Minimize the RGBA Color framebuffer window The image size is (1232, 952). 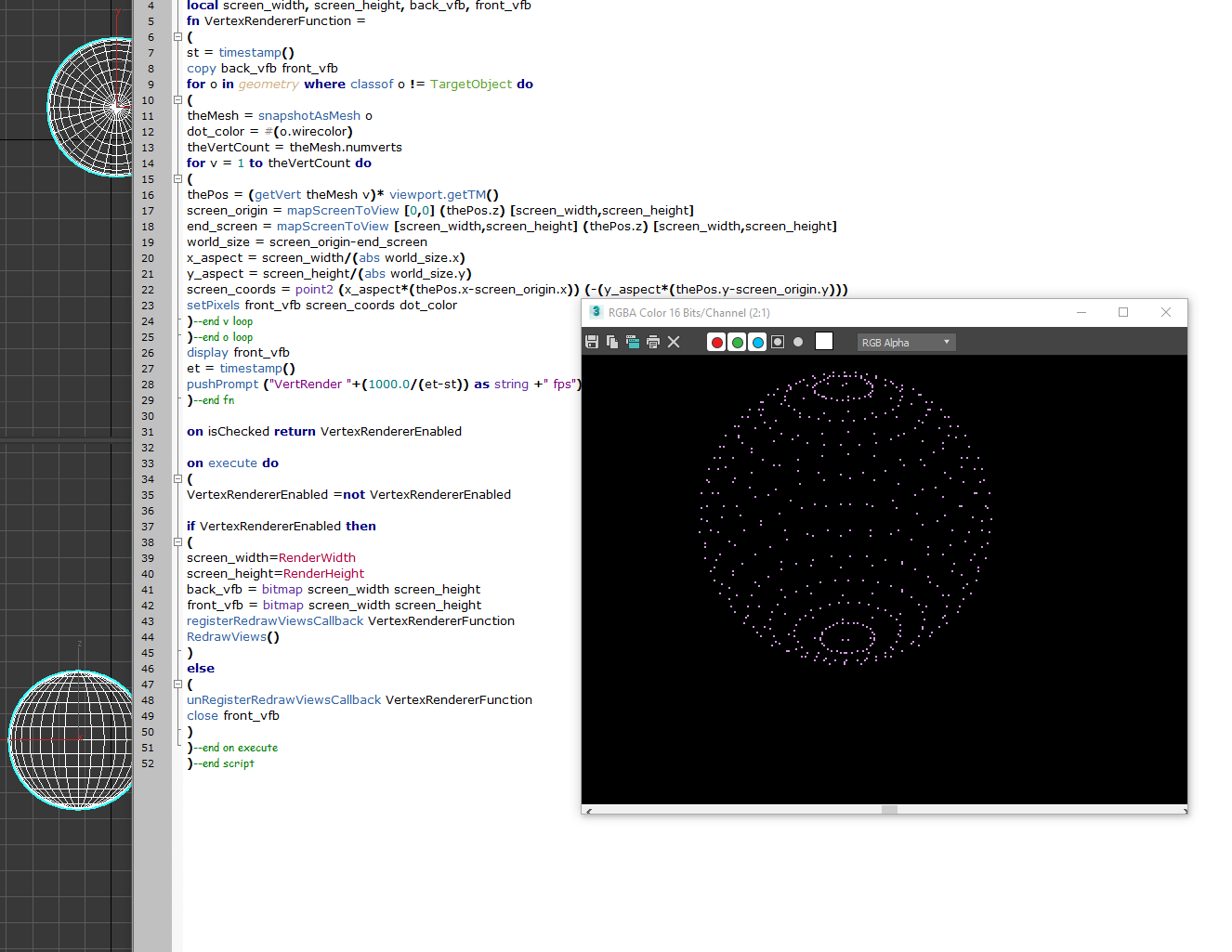1081,312
